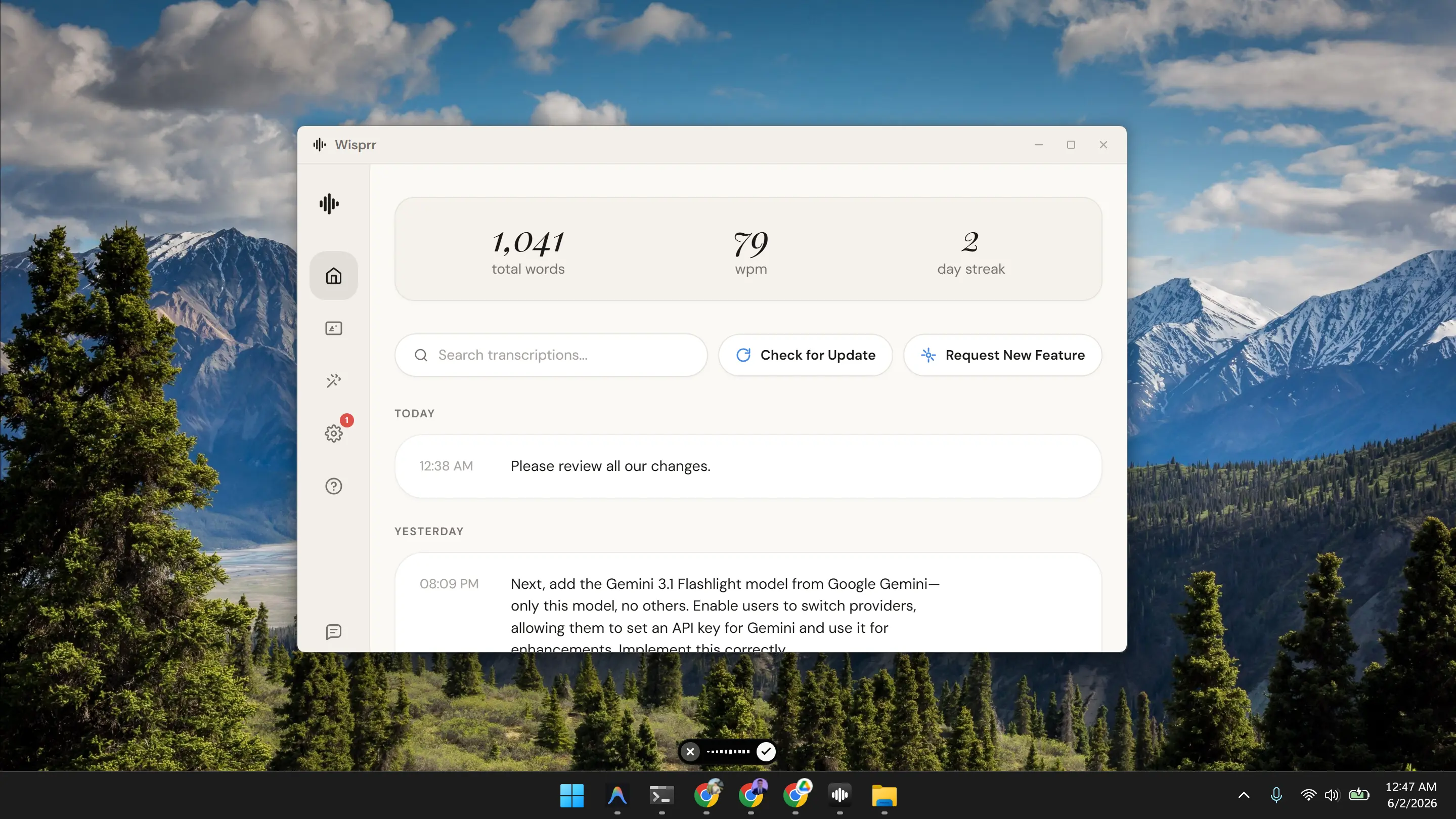
Task: Open Windows Start menu
Action: tap(572, 796)
